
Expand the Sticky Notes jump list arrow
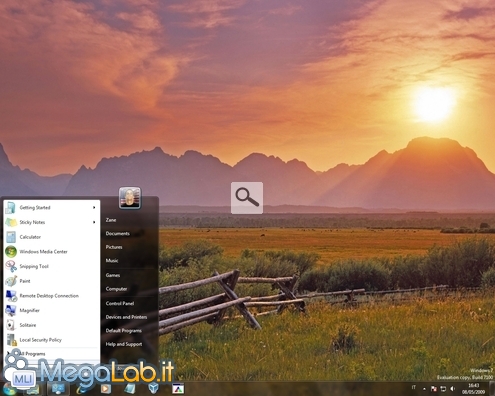94,222
